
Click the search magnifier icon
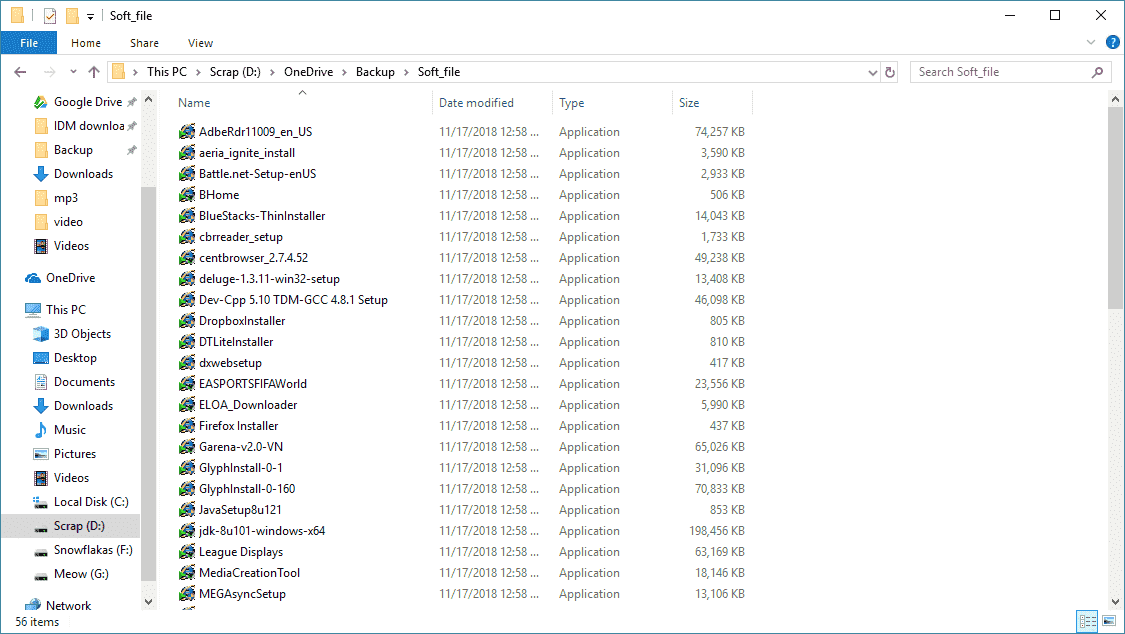pos(1098,72)
